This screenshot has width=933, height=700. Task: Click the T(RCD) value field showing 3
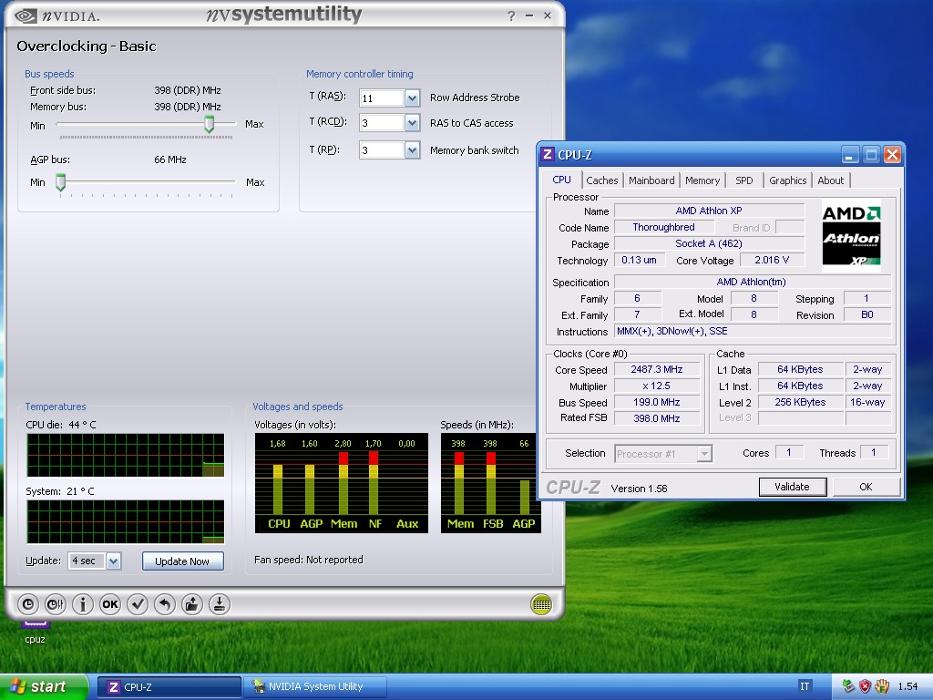tap(382, 123)
